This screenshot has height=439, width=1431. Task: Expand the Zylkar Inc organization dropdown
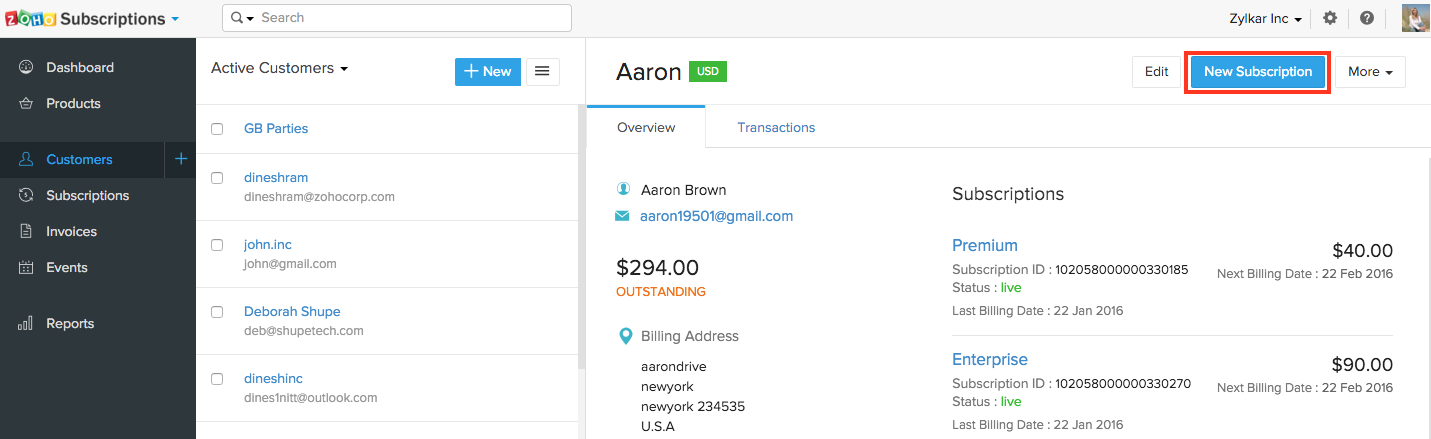[x=1265, y=19]
